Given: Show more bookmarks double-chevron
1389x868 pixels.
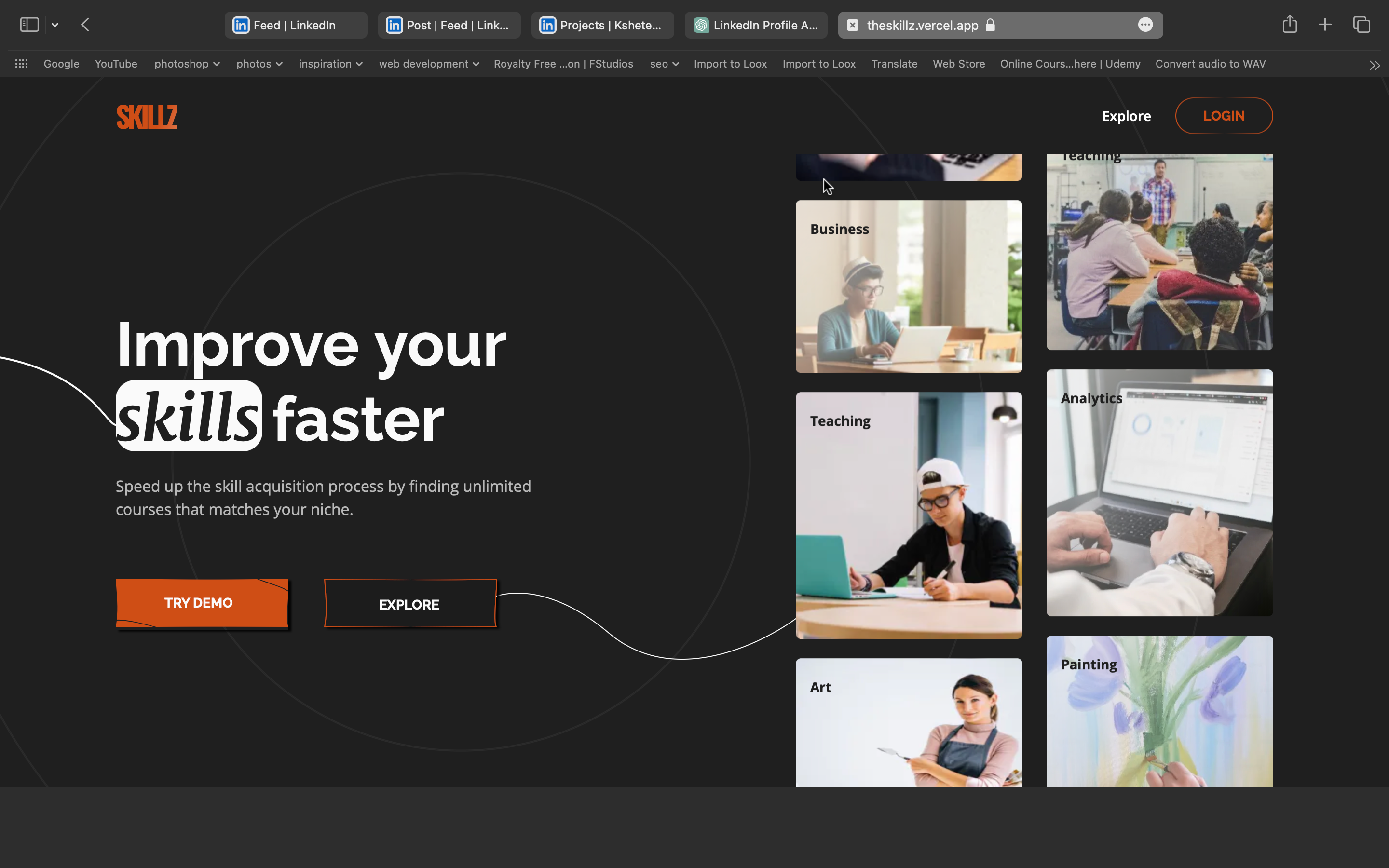Looking at the screenshot, I should pos(1374,65).
